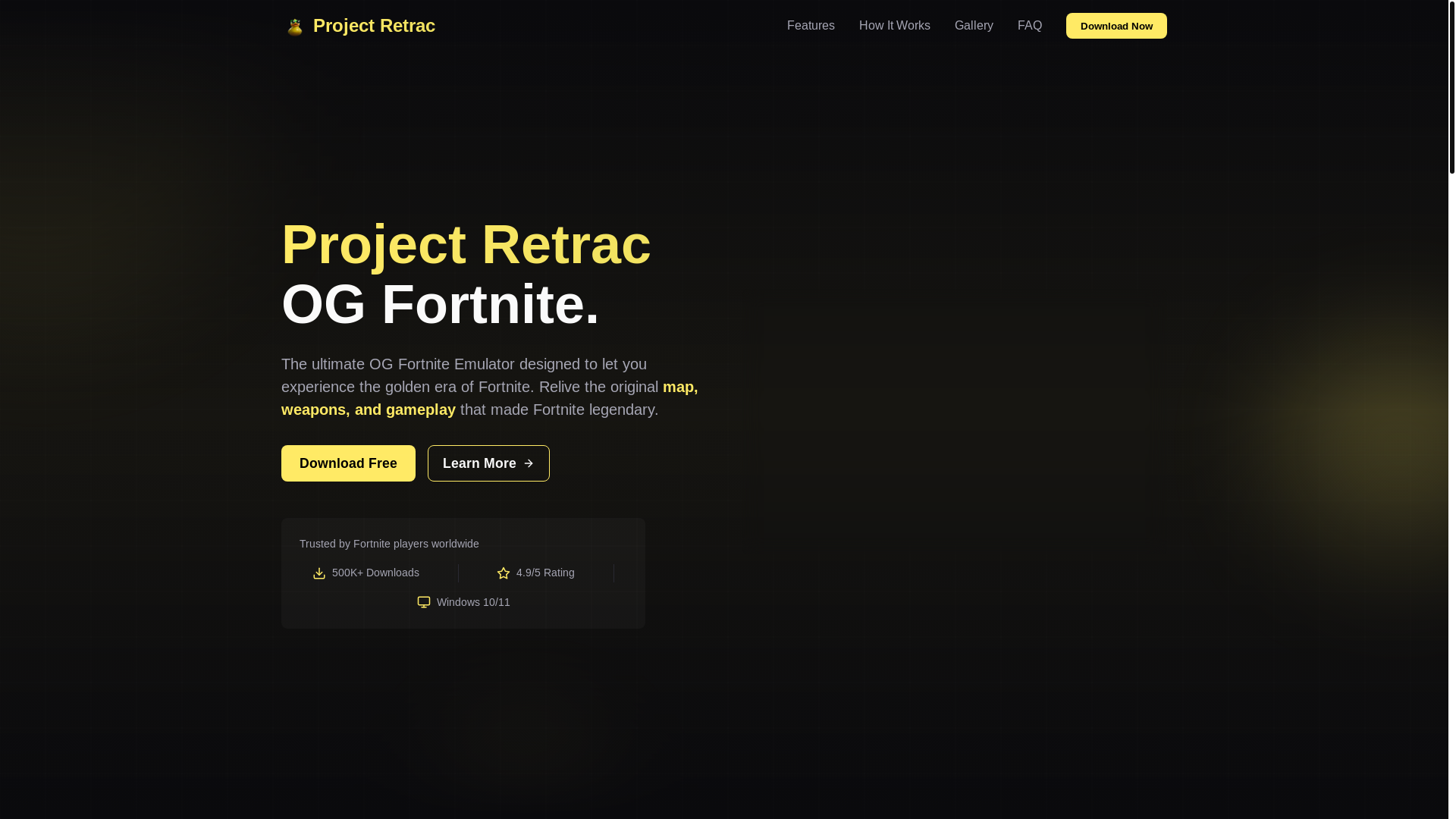Click the monitor icon beside Windows 10/11
Image resolution: width=1456 pixels, height=819 pixels.
tap(424, 602)
